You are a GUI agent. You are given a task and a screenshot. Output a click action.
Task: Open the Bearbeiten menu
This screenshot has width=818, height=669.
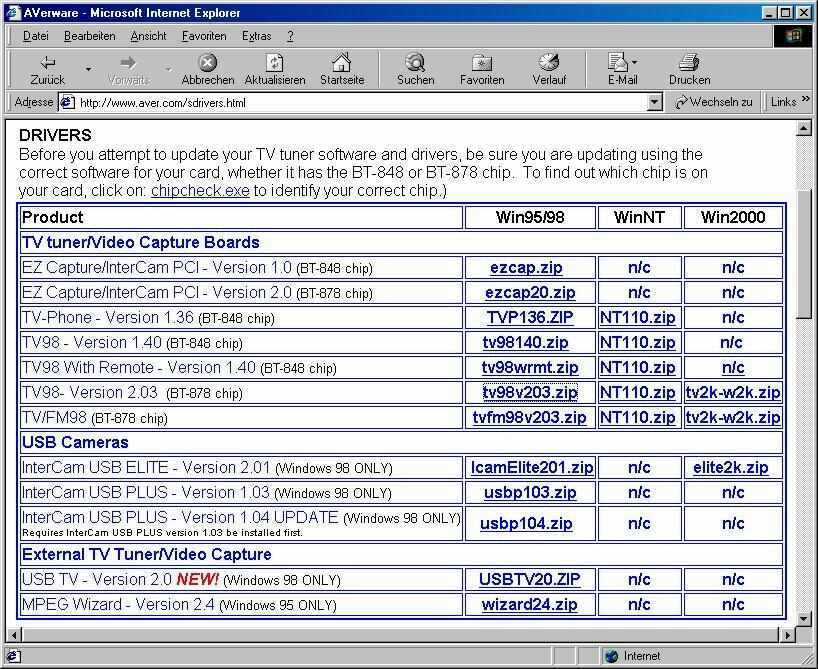tap(89, 36)
